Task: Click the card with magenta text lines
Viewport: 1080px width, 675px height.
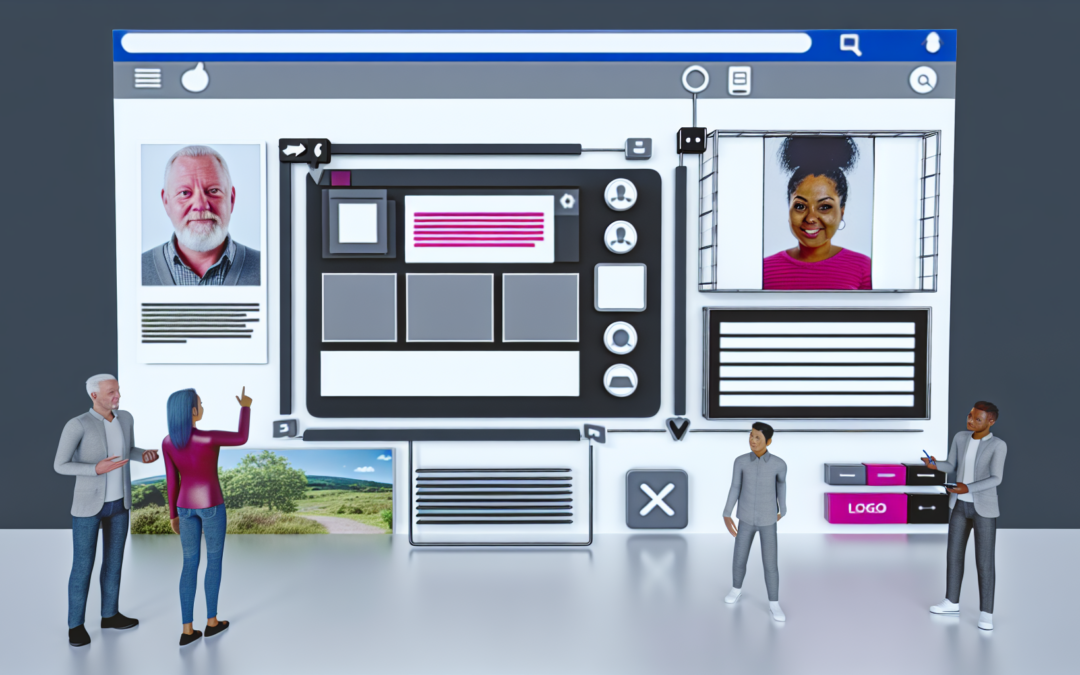Action: click(479, 229)
